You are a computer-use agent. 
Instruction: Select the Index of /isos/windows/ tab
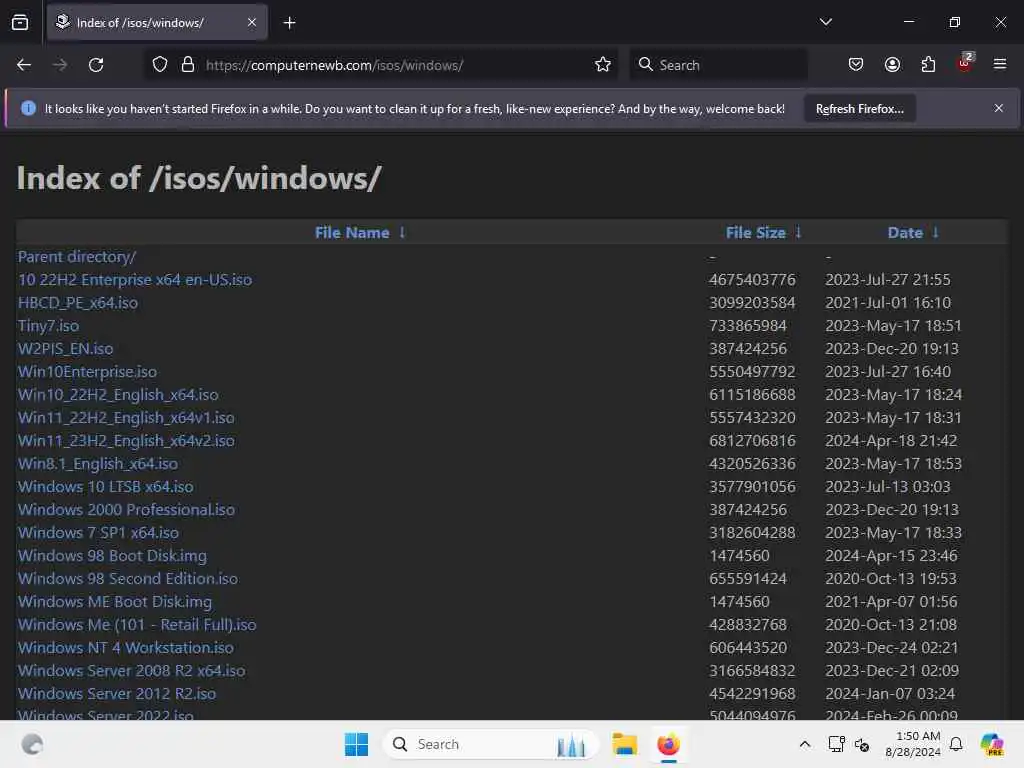157,22
